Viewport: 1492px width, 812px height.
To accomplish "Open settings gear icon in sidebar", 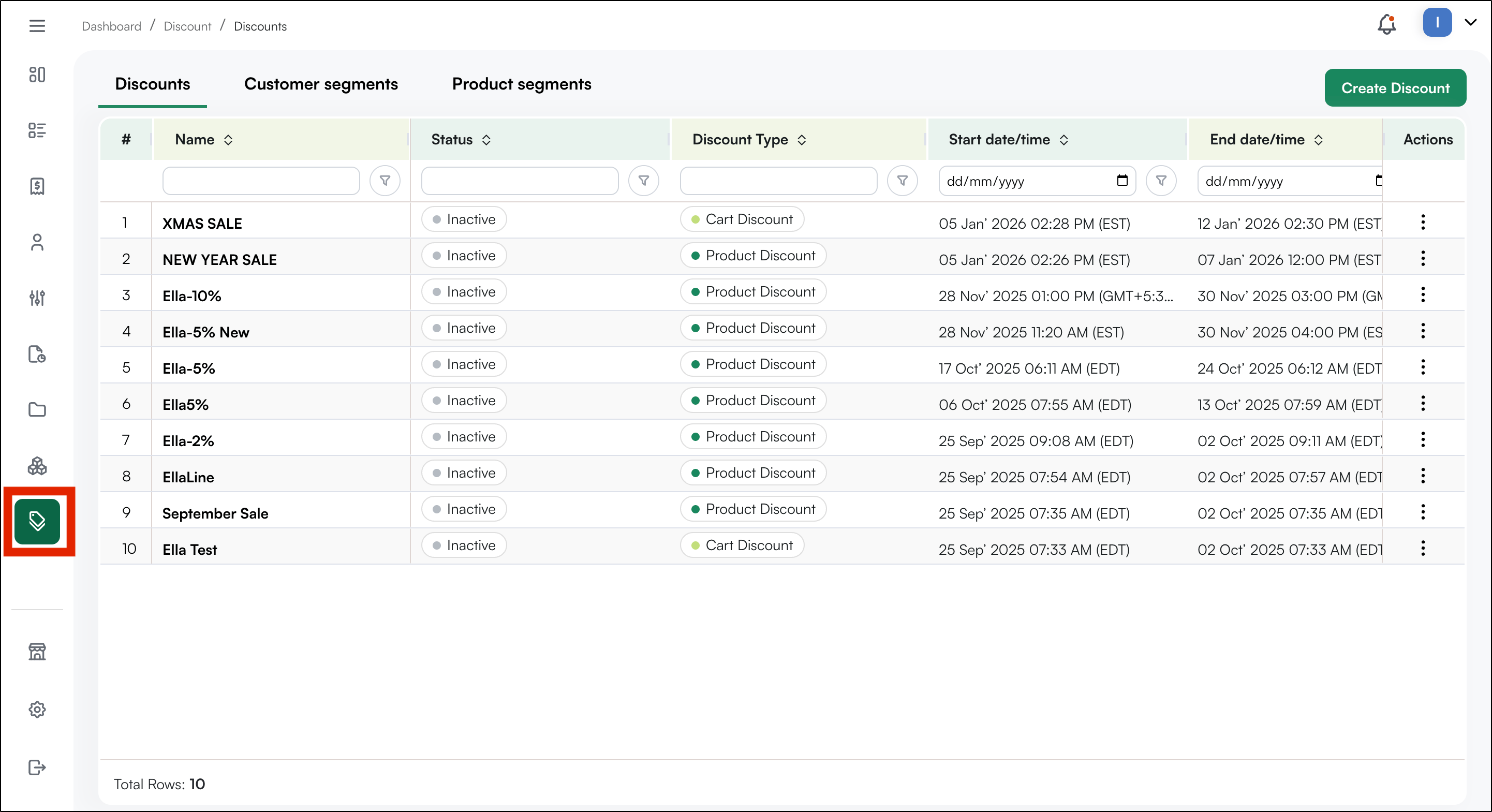I will tap(37, 710).
